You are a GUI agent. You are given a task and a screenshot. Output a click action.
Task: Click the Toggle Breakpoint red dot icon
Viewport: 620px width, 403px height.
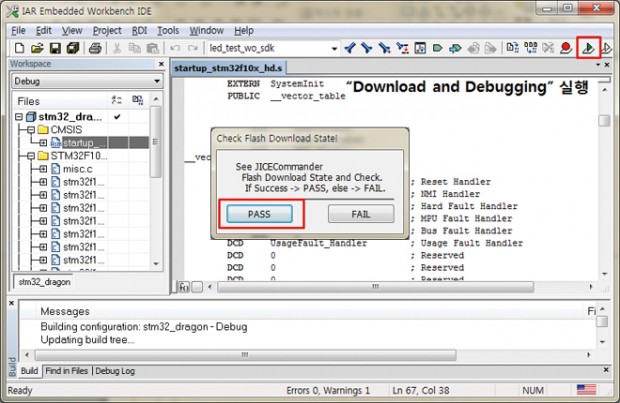click(x=566, y=48)
